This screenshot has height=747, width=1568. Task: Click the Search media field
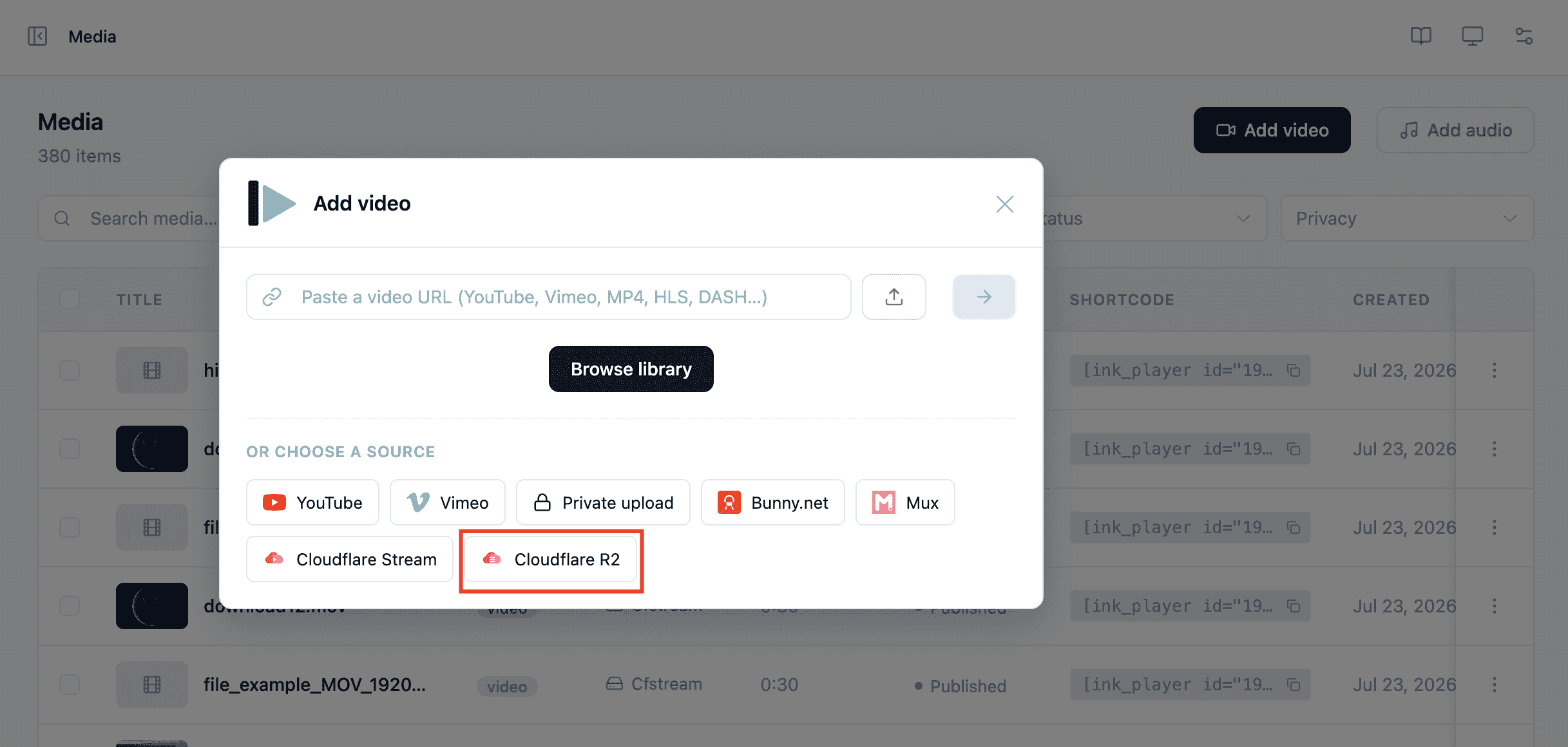click(129, 218)
